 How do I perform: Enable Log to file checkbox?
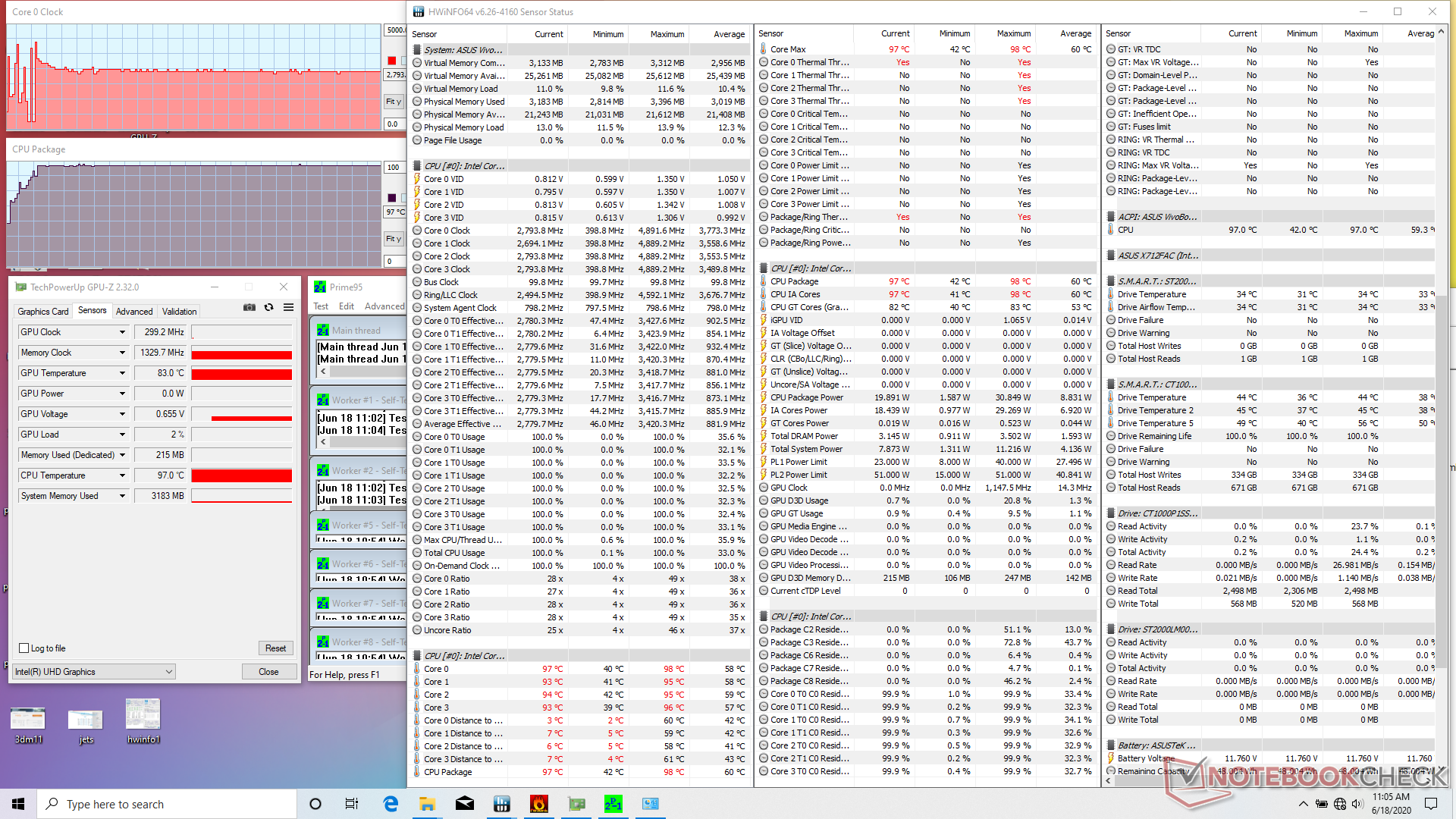(x=24, y=648)
